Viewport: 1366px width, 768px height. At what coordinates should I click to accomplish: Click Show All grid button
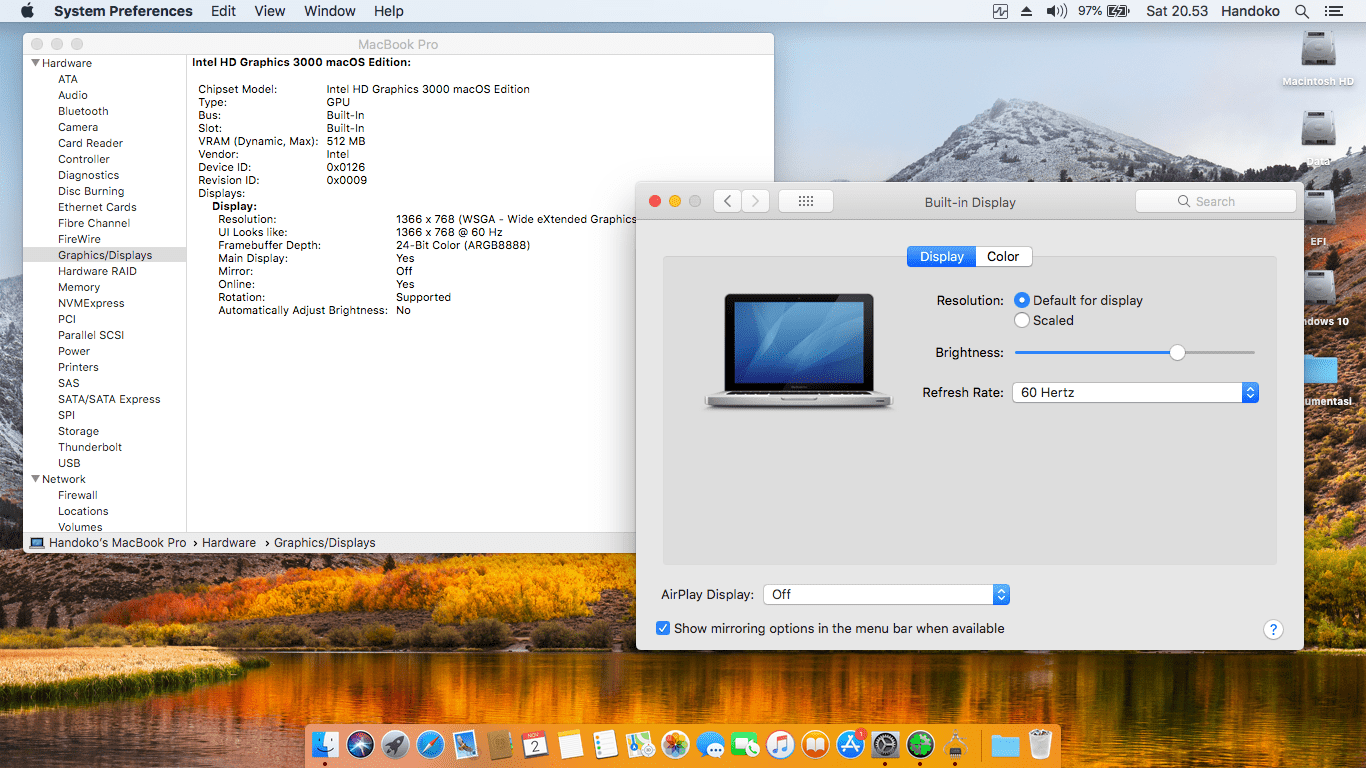(x=806, y=201)
